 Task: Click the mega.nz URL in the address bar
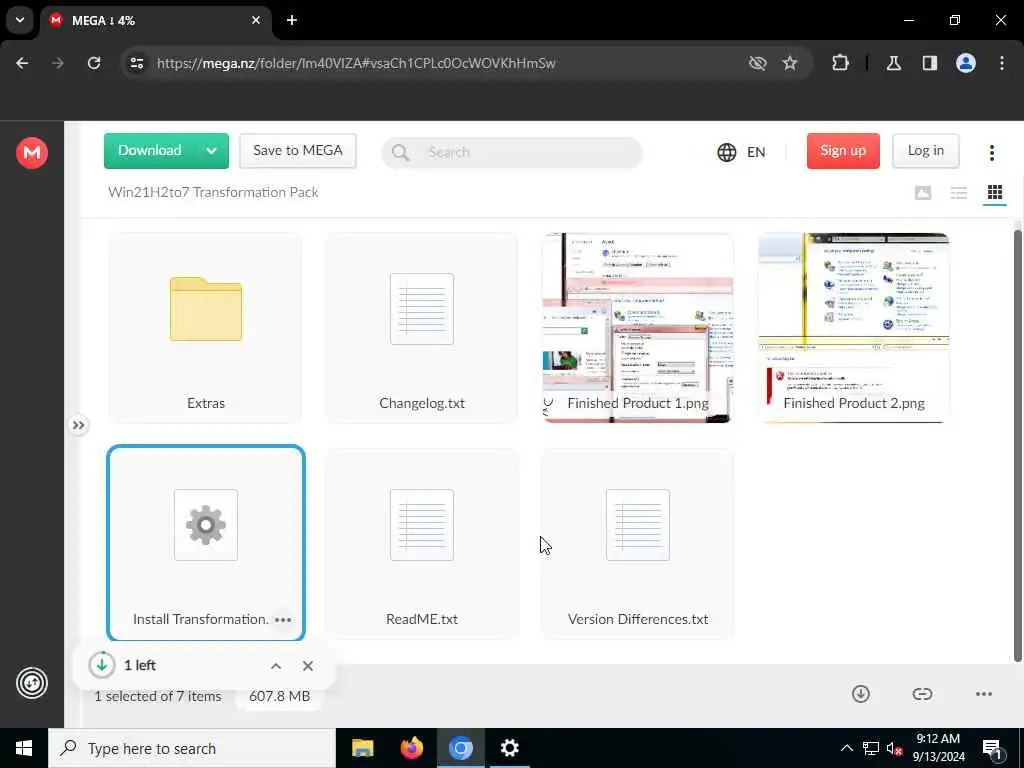pyautogui.click(x=356, y=63)
